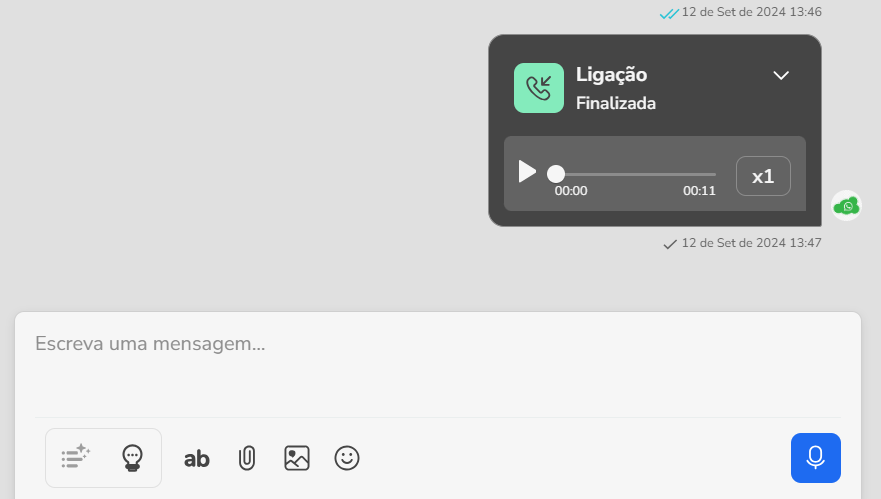Image resolution: width=881 pixels, height=499 pixels.
Task: Start recording with the blue microphone button
Action: 815,457
